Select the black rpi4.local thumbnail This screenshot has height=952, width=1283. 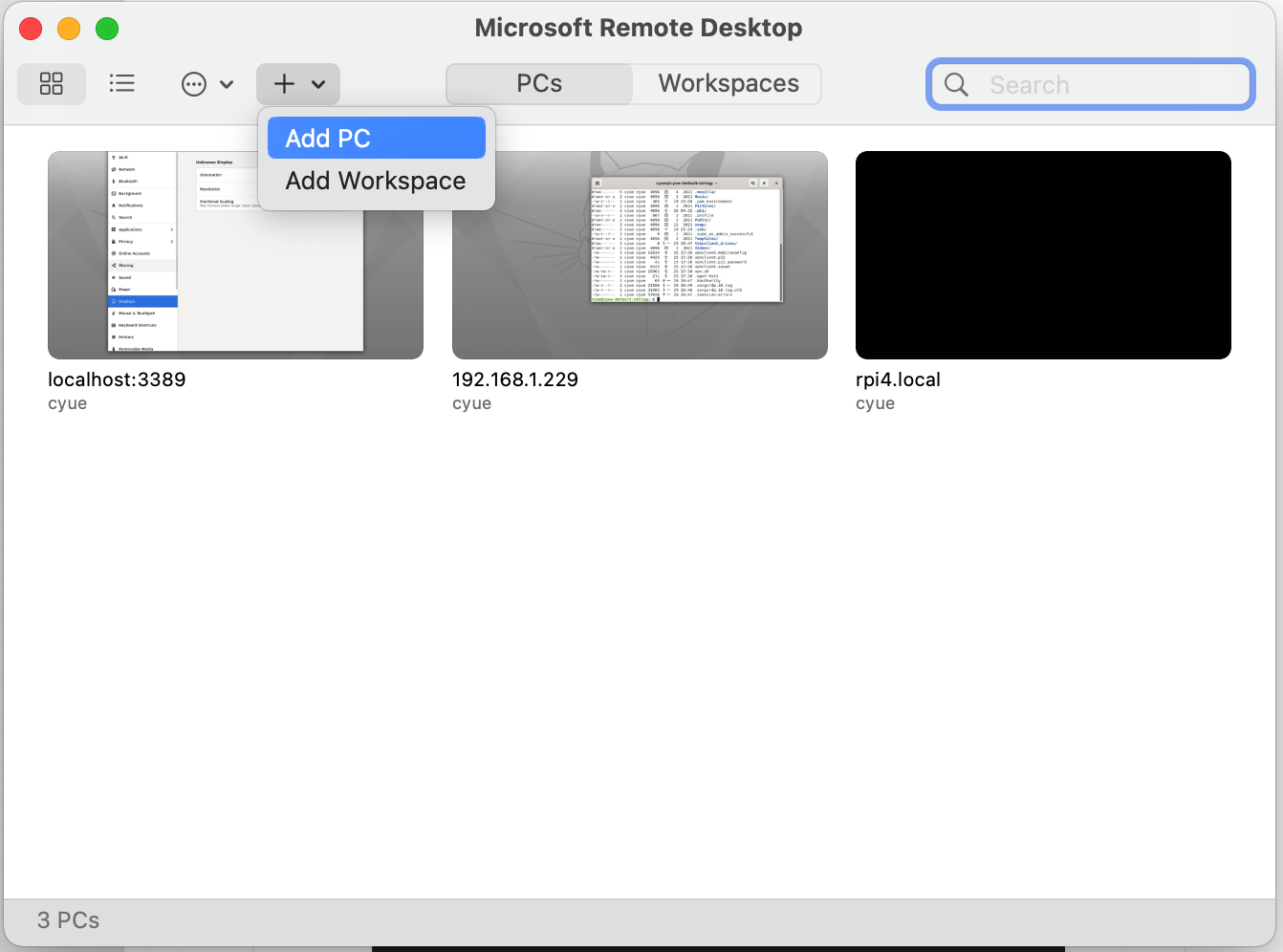1043,255
